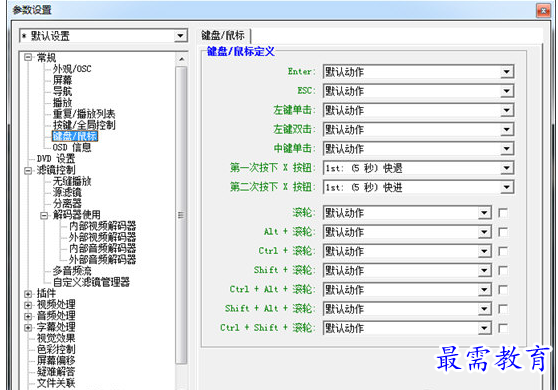This screenshot has height=390, width=558.
Task: Collapse the 解码器使用 node
Action: point(44,215)
